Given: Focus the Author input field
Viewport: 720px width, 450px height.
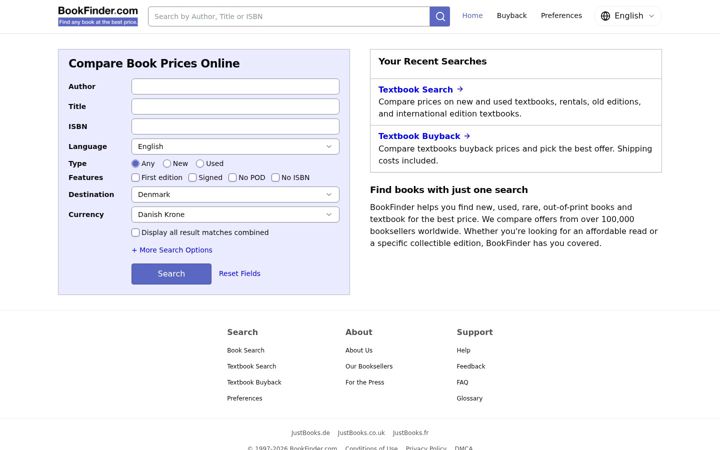Looking at the screenshot, I should pos(235,86).
